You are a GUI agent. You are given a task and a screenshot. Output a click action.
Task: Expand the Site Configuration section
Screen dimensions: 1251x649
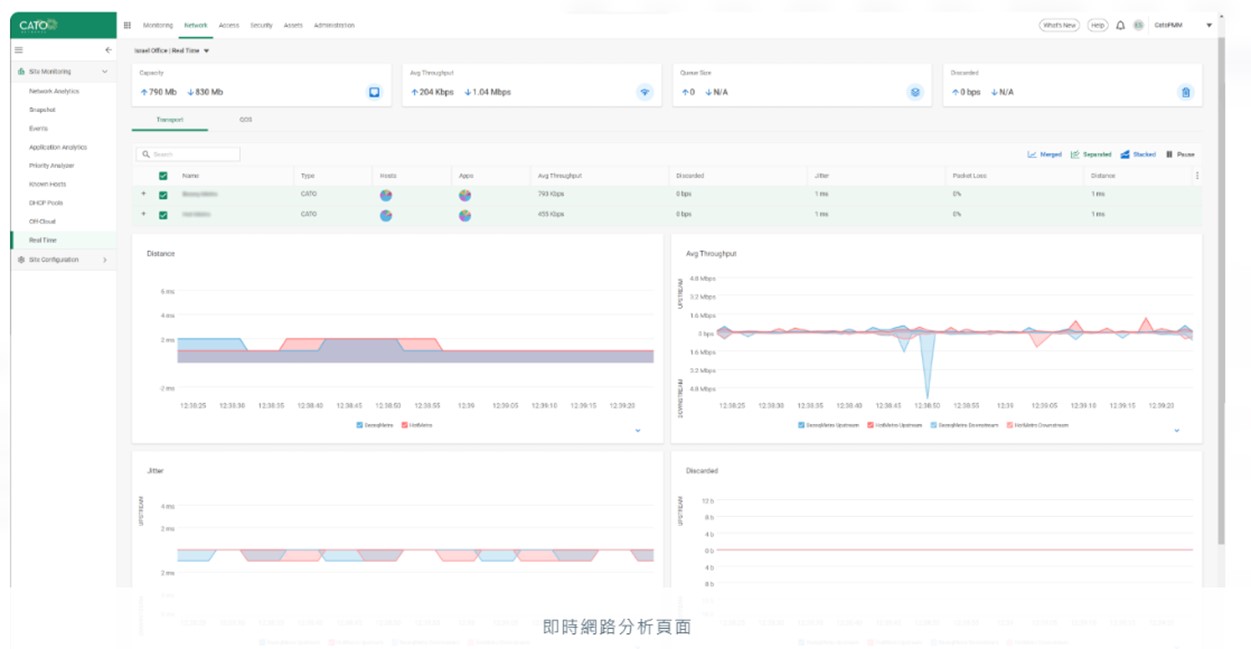click(104, 260)
